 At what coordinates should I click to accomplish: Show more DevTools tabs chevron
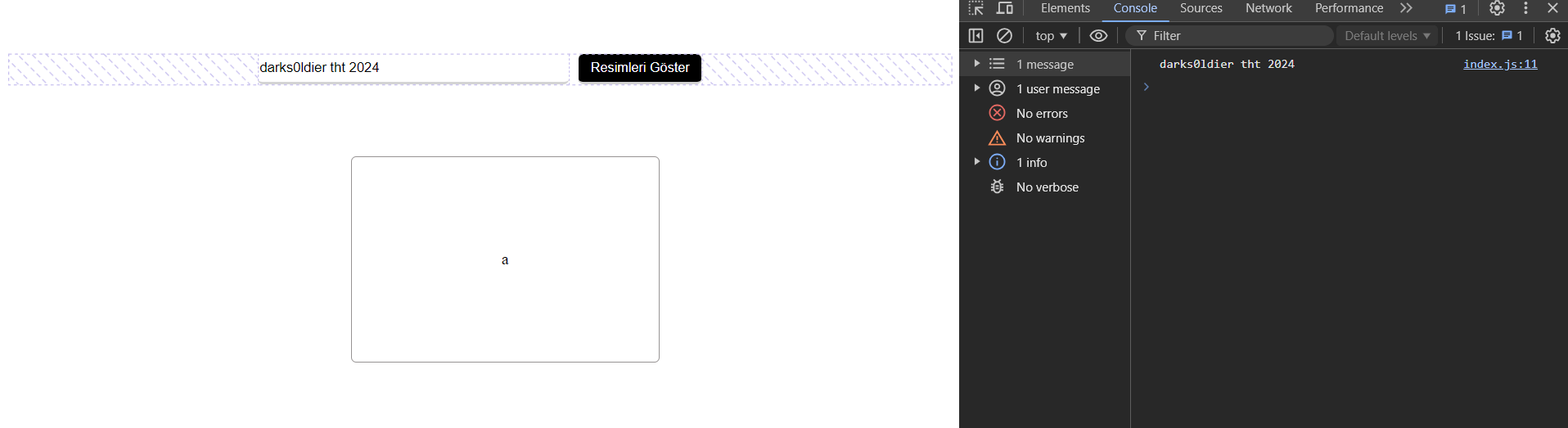pyautogui.click(x=1406, y=8)
